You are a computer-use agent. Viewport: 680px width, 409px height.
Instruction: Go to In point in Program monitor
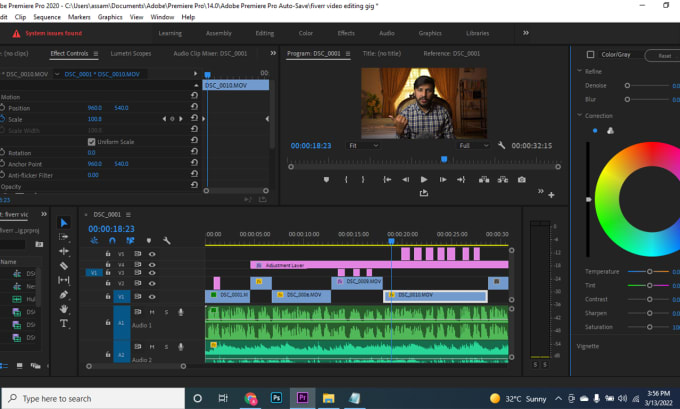pos(387,180)
